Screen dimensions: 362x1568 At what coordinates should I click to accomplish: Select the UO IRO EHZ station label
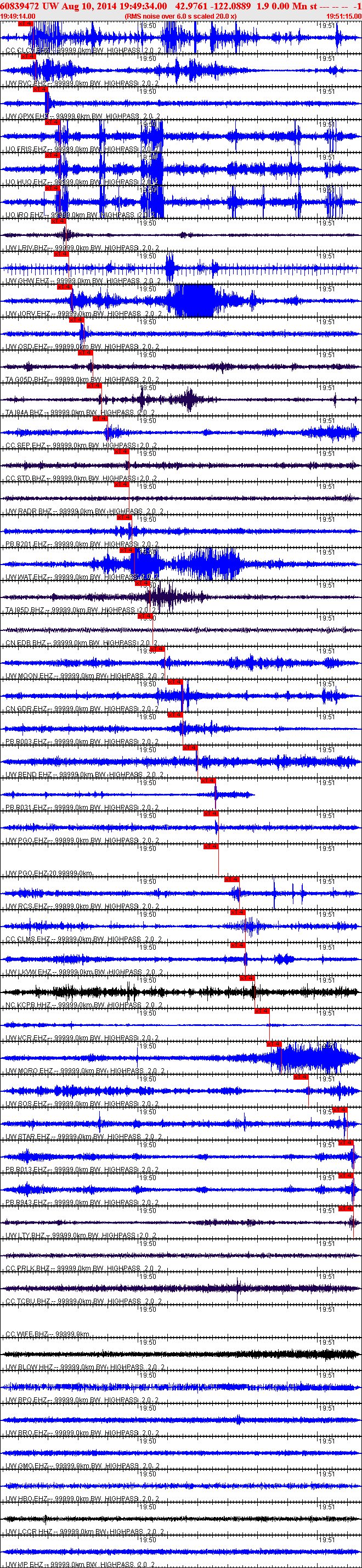(81, 215)
